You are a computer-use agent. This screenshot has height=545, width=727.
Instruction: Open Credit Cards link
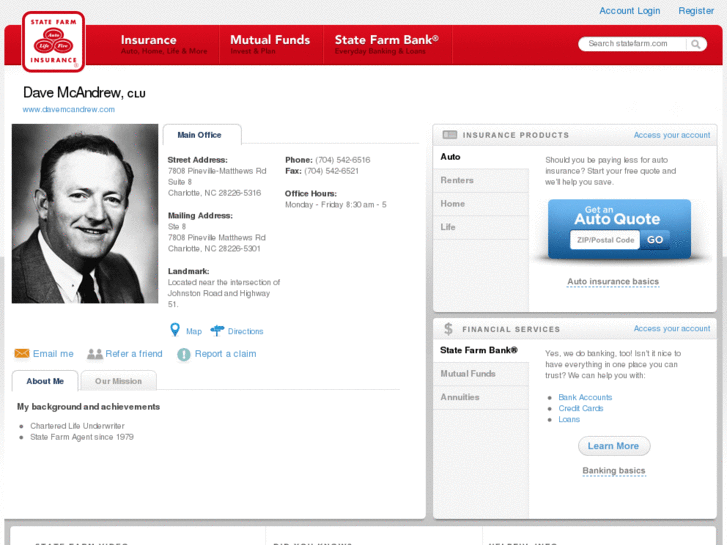pyautogui.click(x=581, y=408)
